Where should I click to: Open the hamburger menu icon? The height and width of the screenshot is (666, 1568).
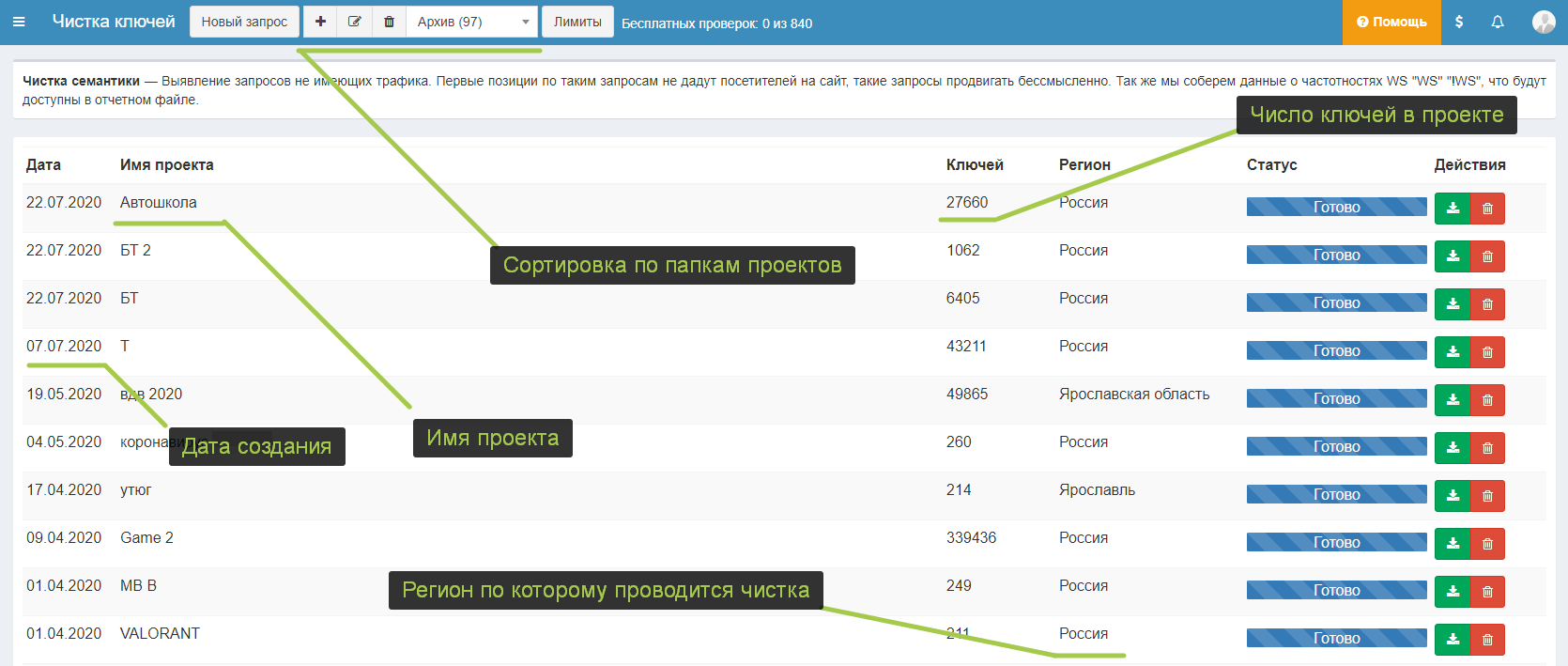pyautogui.click(x=19, y=22)
